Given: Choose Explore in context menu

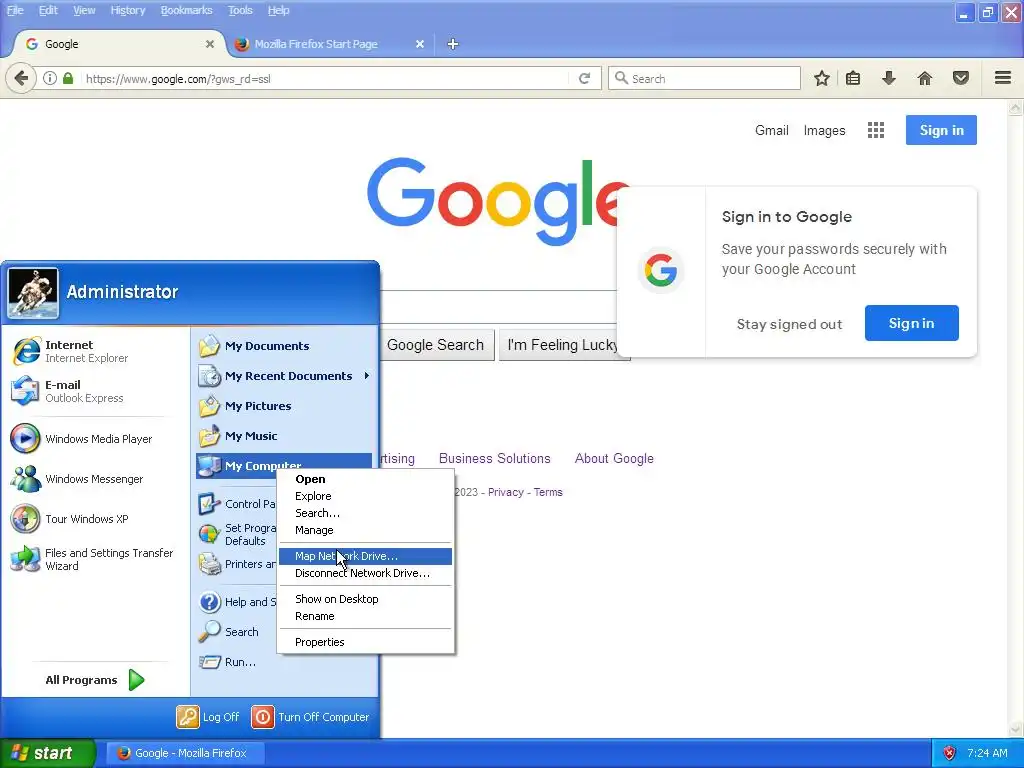Looking at the screenshot, I should click(365, 496).
